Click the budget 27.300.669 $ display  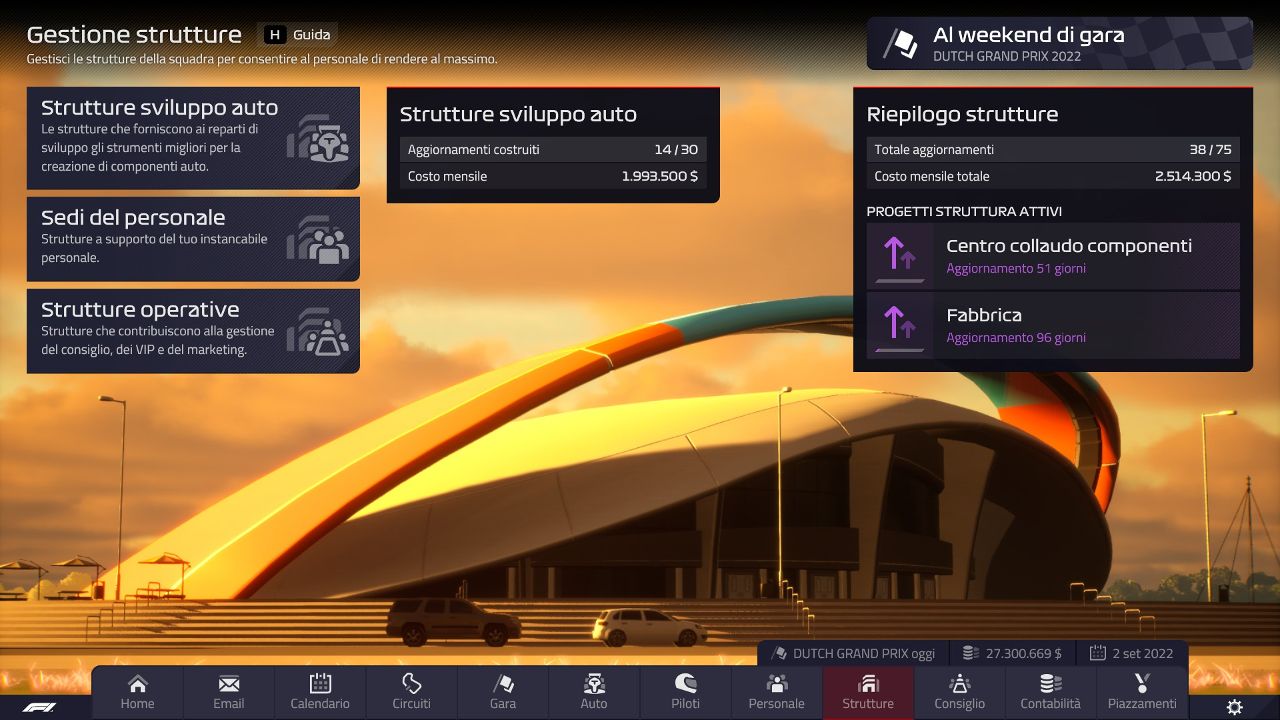pos(1012,653)
